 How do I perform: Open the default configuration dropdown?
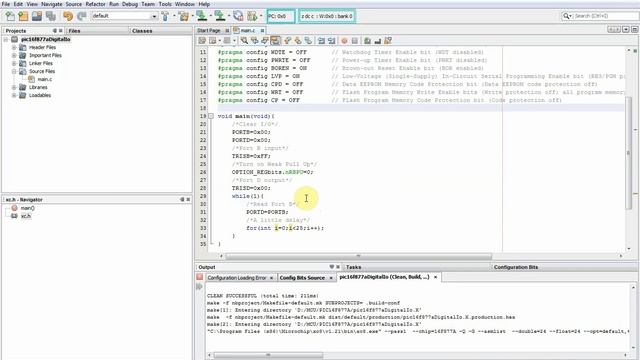click(x=154, y=16)
